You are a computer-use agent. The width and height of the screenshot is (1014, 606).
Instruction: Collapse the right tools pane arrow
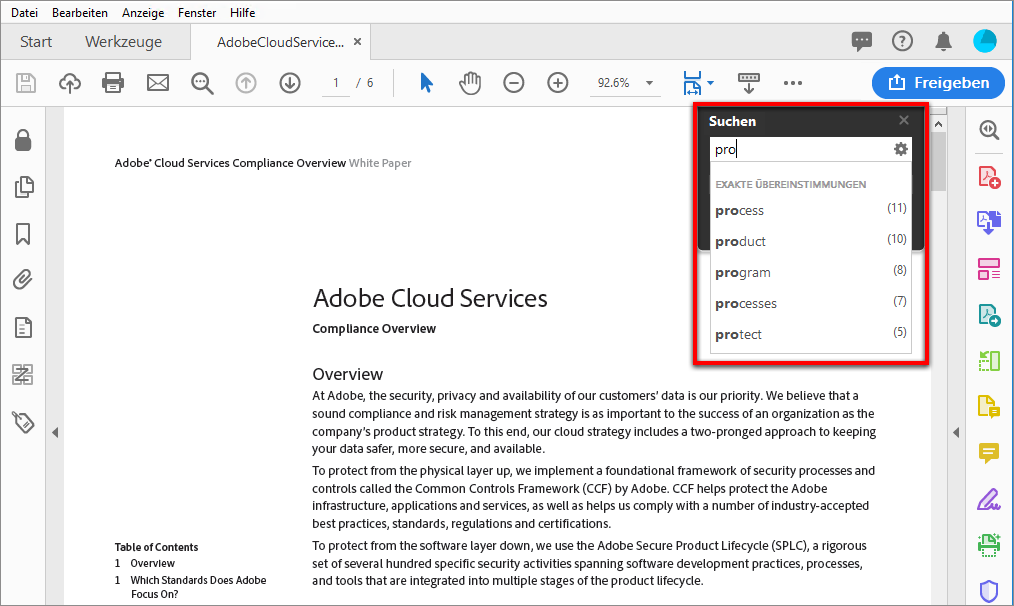tap(956, 432)
